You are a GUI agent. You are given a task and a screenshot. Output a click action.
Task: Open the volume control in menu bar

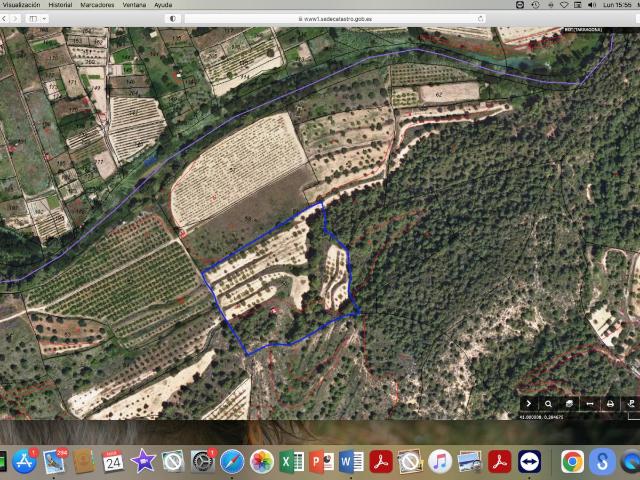coord(592,5)
